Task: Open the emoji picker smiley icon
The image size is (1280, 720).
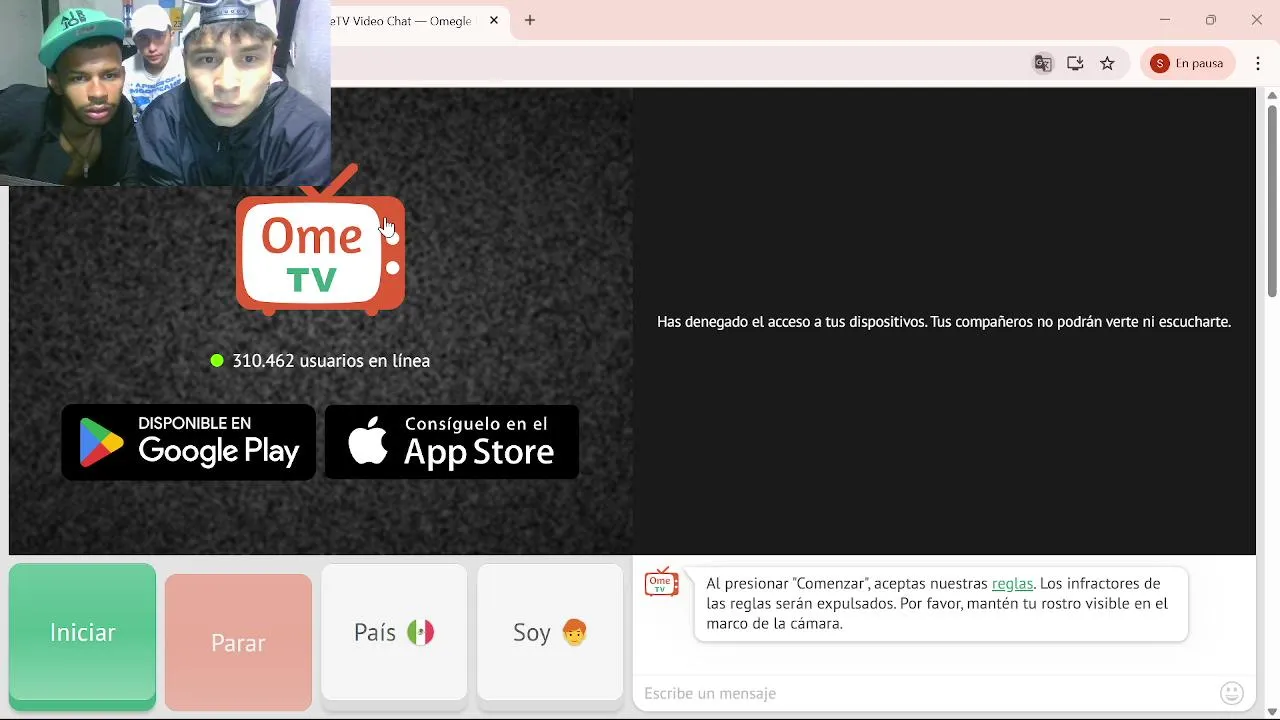Action: (x=1232, y=692)
